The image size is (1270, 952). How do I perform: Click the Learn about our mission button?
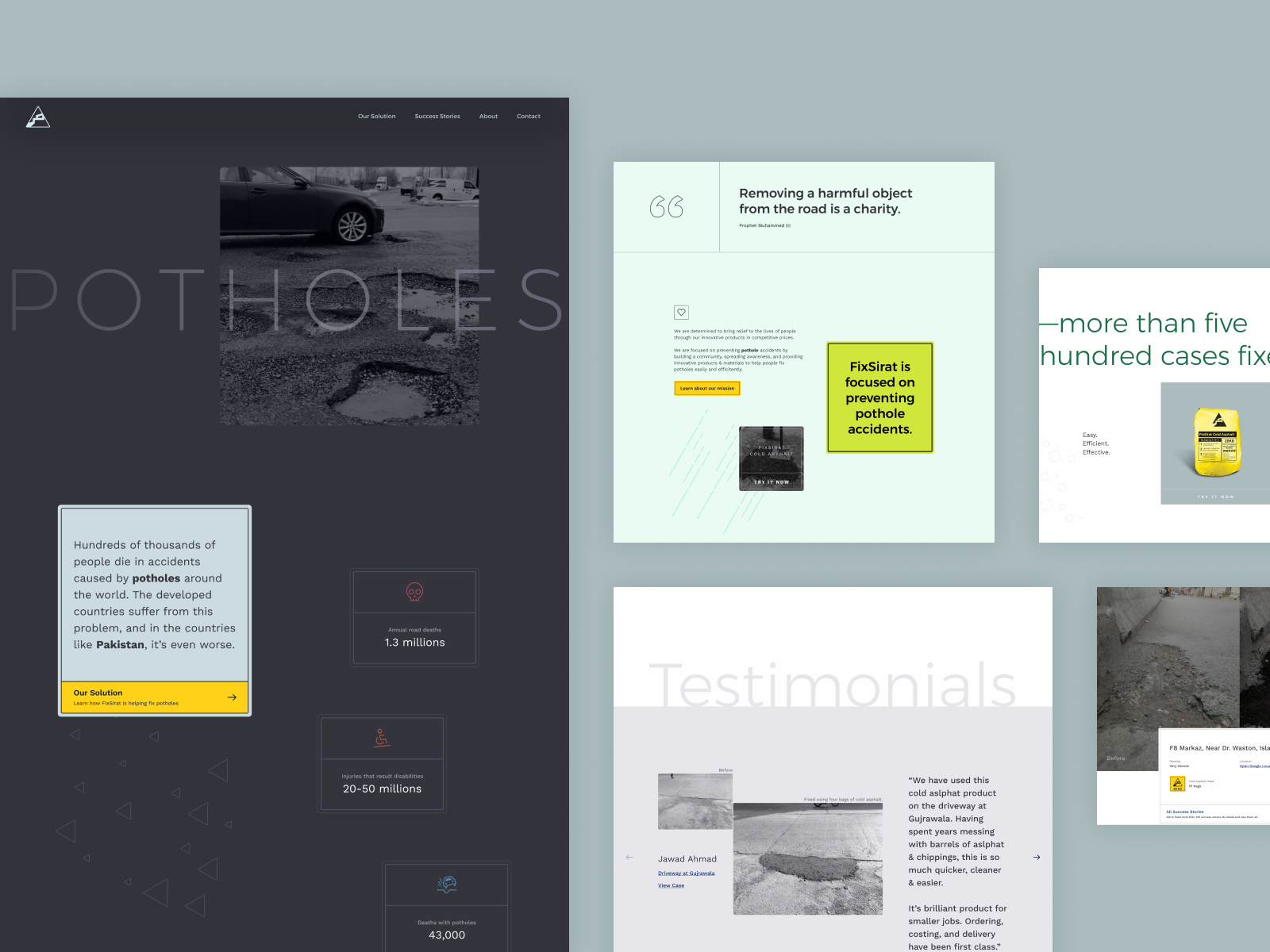706,388
